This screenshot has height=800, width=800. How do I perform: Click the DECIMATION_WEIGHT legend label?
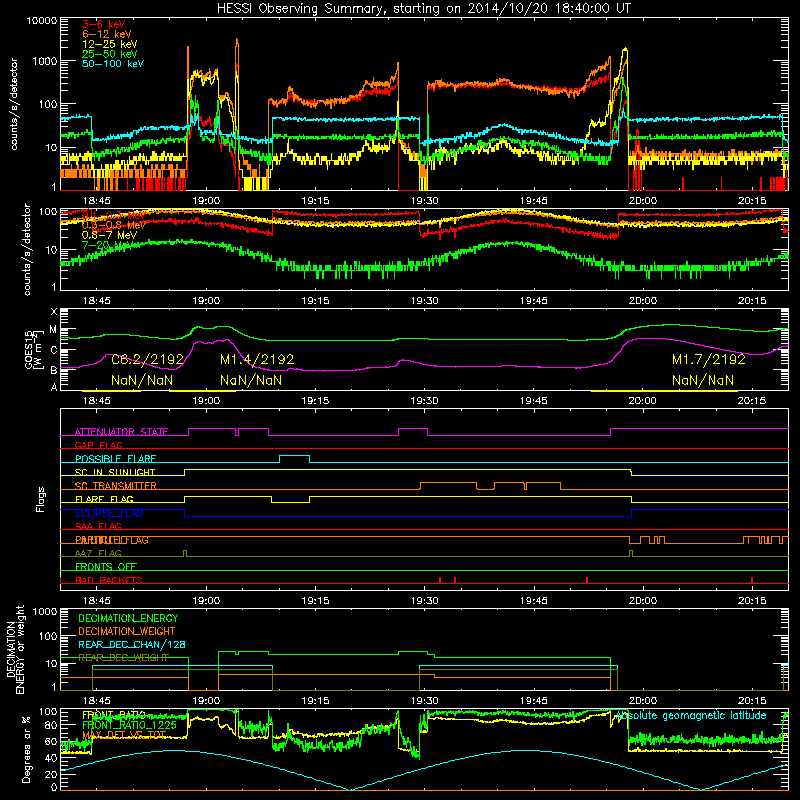[127, 632]
